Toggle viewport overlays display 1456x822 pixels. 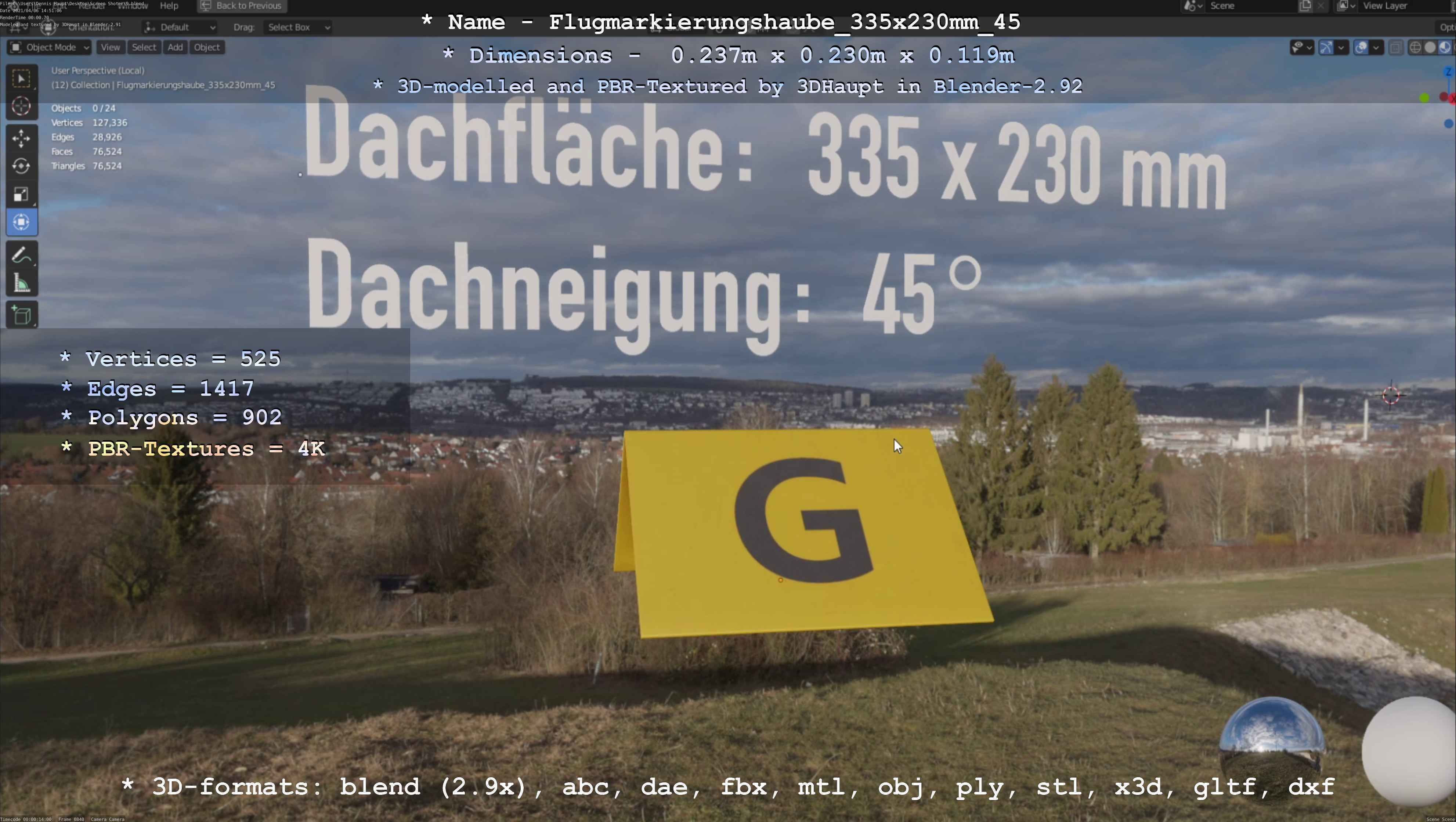pos(1361,47)
